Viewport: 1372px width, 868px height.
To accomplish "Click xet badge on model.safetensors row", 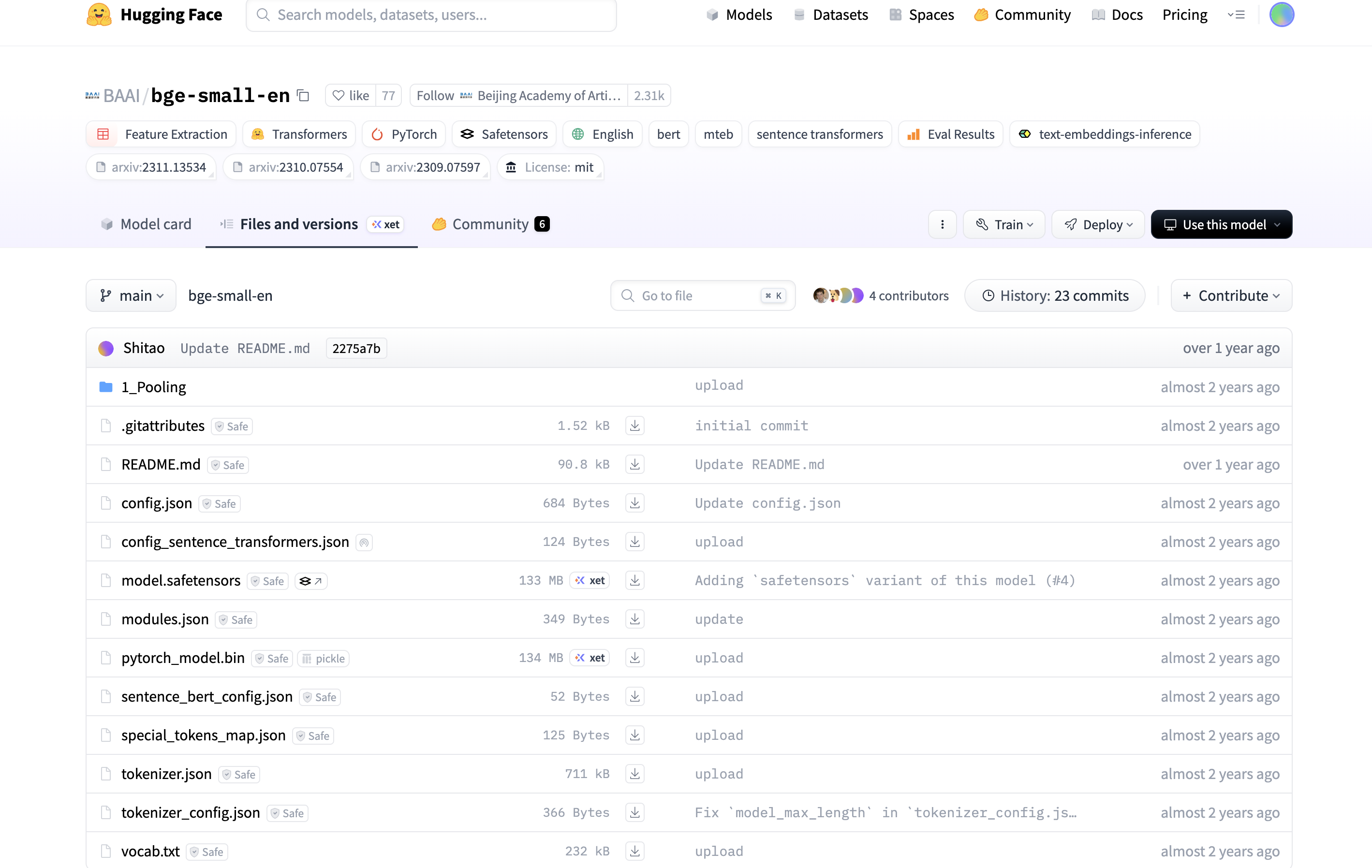I will (x=590, y=580).
